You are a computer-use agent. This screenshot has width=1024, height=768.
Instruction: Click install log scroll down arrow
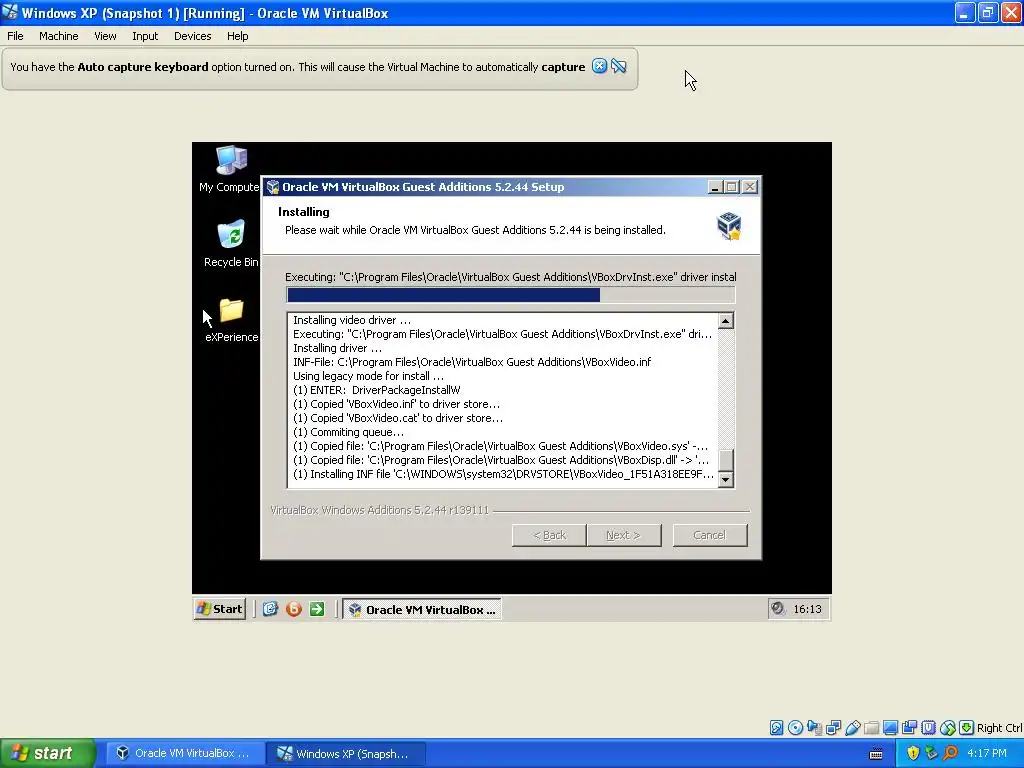point(726,480)
